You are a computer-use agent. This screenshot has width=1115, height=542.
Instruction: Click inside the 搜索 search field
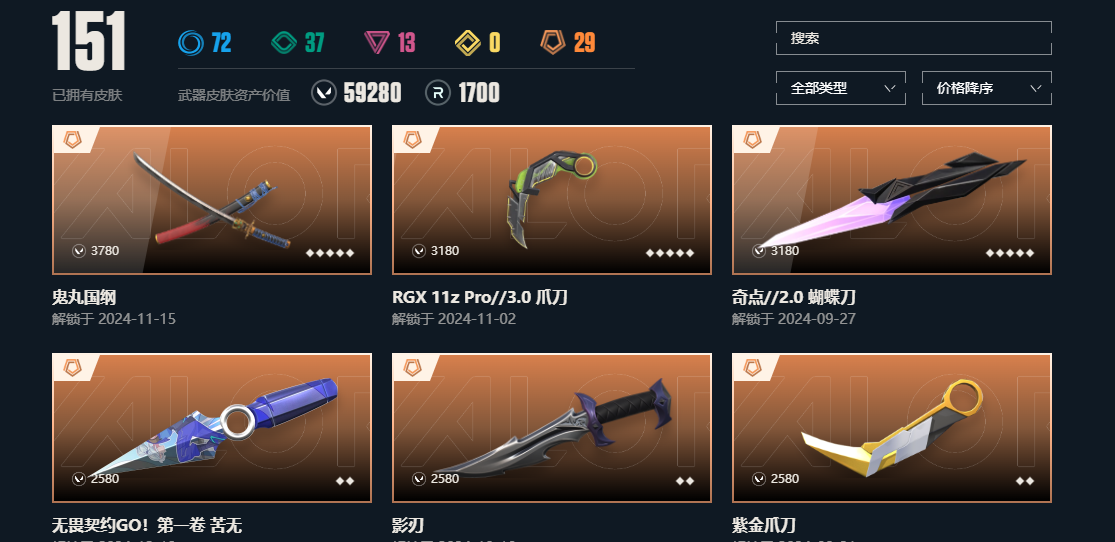point(914,38)
